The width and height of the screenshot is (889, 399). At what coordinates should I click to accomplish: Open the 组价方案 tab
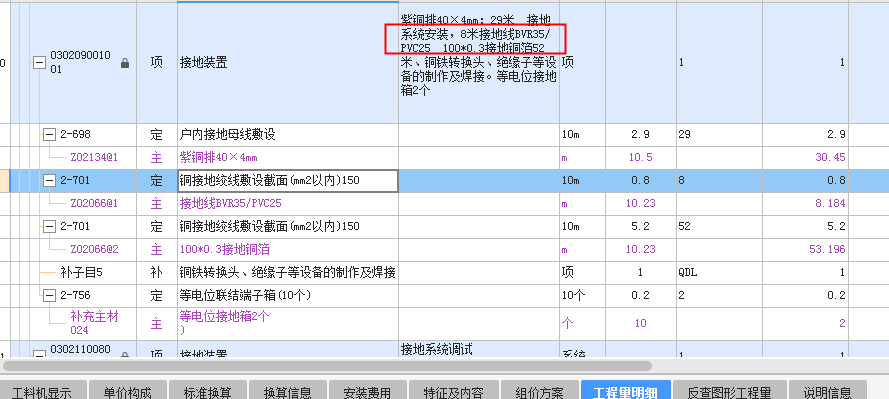[539, 392]
